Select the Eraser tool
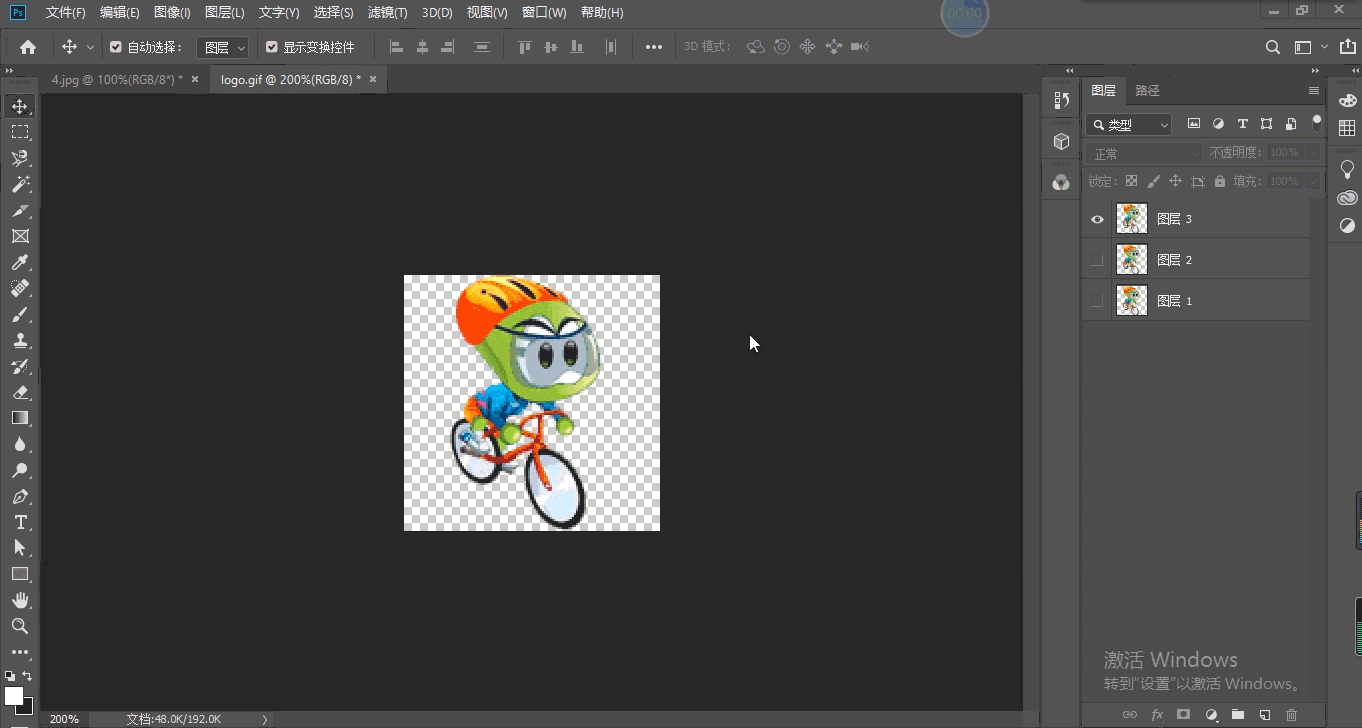This screenshot has height=728, width=1362. point(20,392)
